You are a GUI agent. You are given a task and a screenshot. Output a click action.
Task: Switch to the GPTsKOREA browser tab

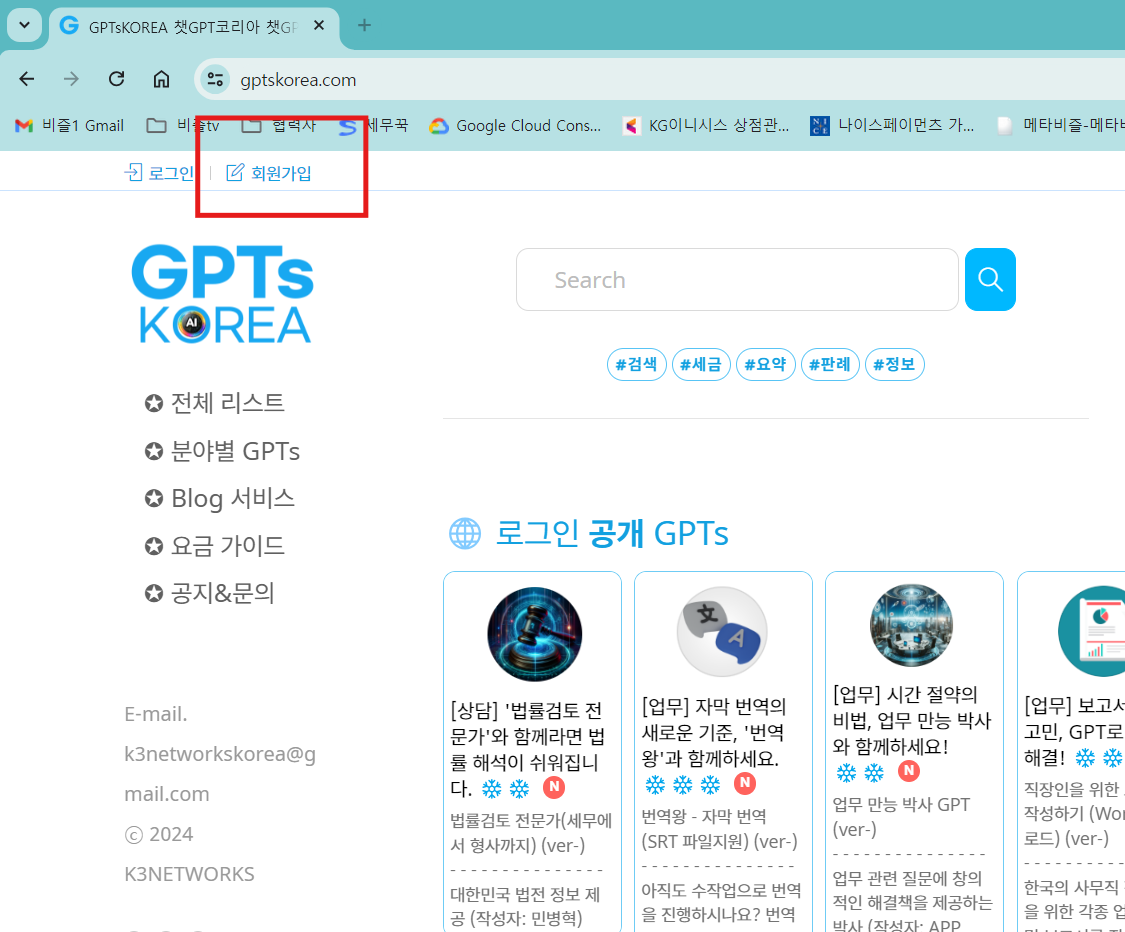[180, 27]
